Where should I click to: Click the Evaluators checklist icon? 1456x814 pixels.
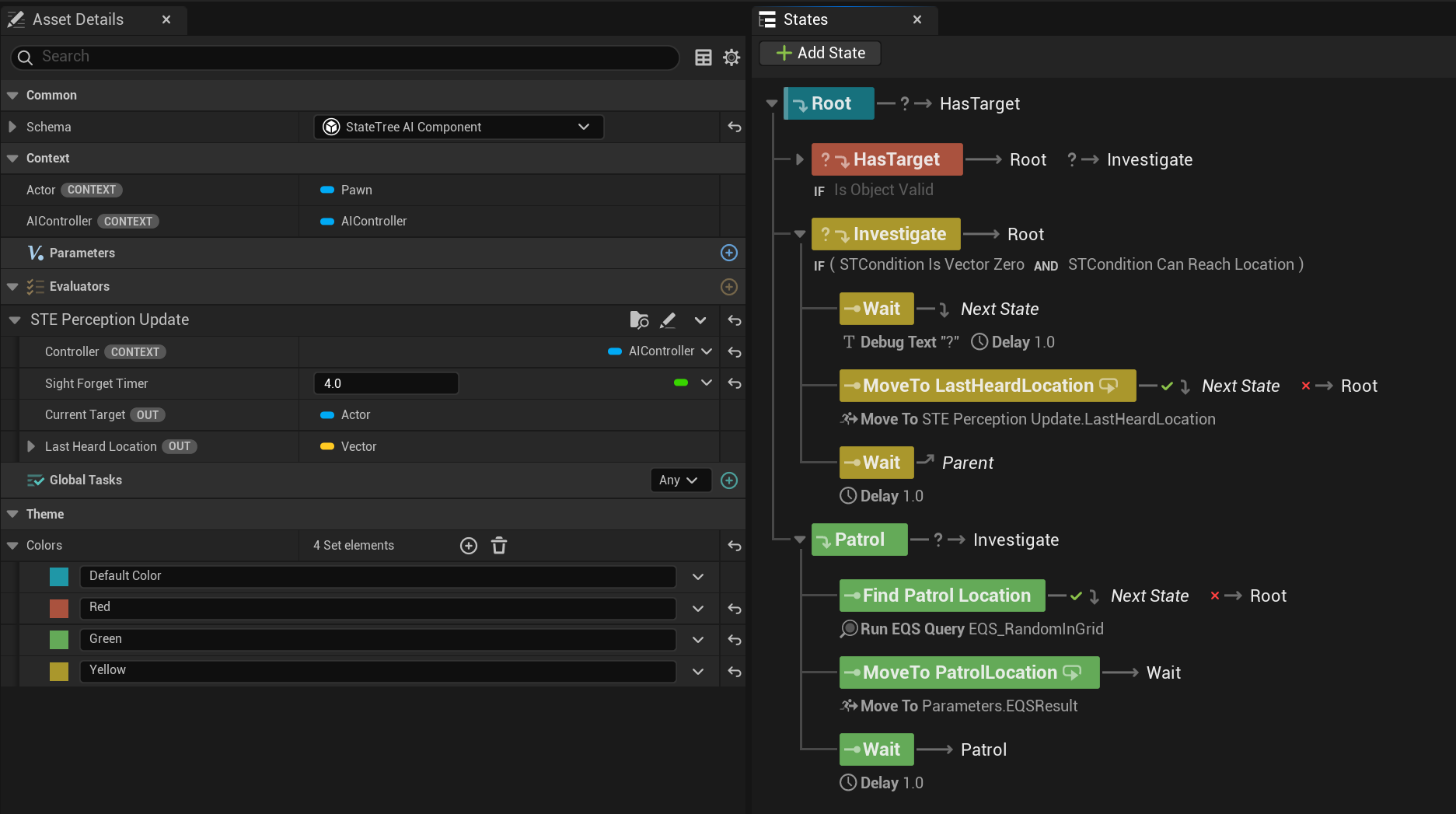pyautogui.click(x=35, y=287)
